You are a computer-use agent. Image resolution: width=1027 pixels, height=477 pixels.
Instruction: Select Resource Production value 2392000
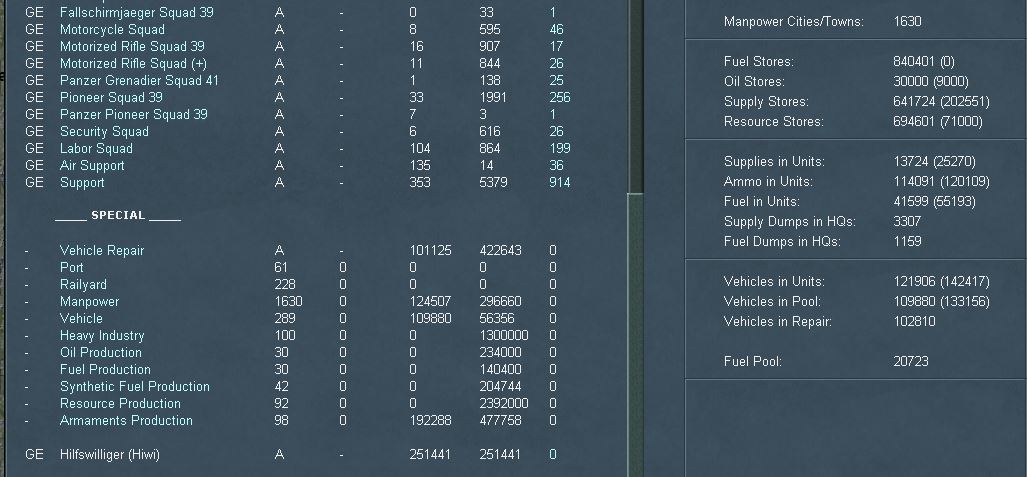tap(504, 404)
